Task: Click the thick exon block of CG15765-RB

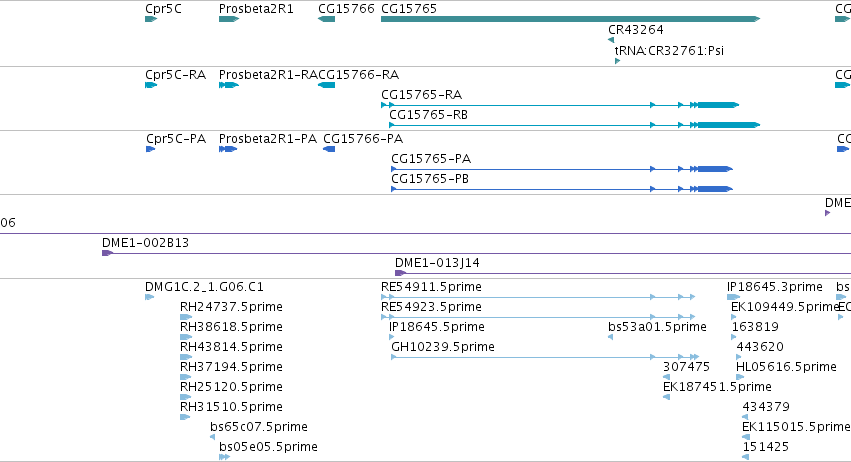Action: [x=729, y=125]
